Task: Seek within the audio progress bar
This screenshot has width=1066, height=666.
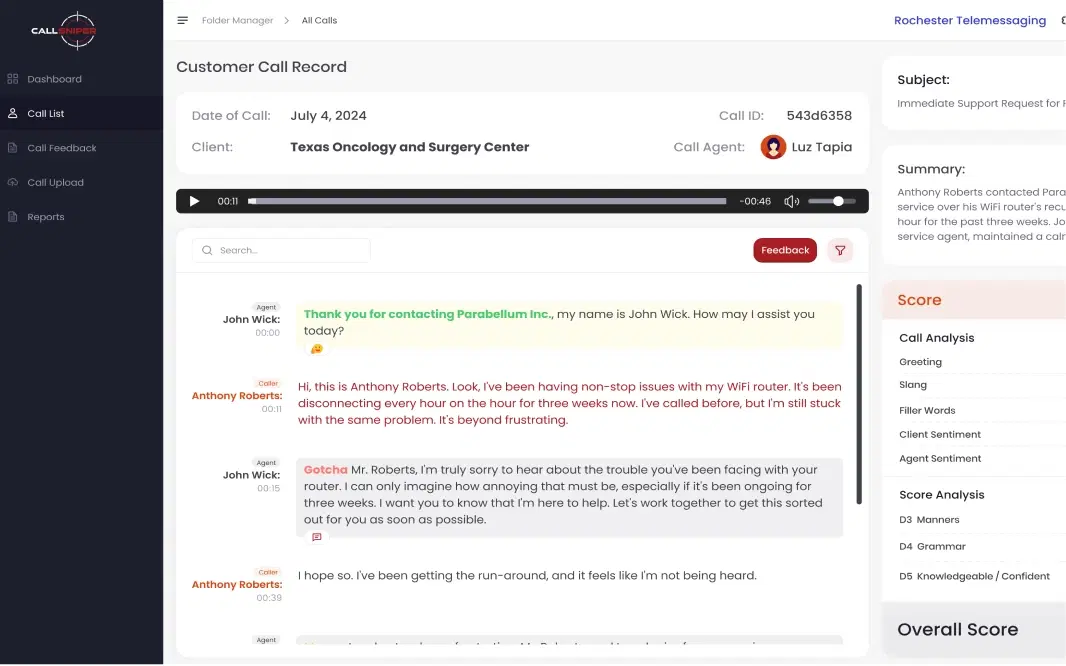Action: [487, 201]
